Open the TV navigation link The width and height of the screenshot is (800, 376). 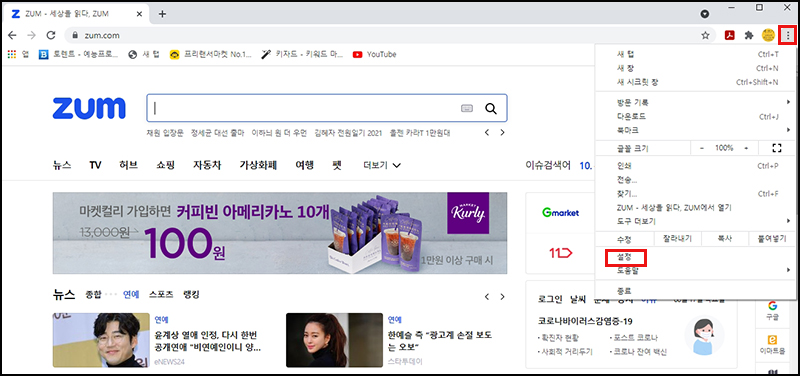pos(95,165)
